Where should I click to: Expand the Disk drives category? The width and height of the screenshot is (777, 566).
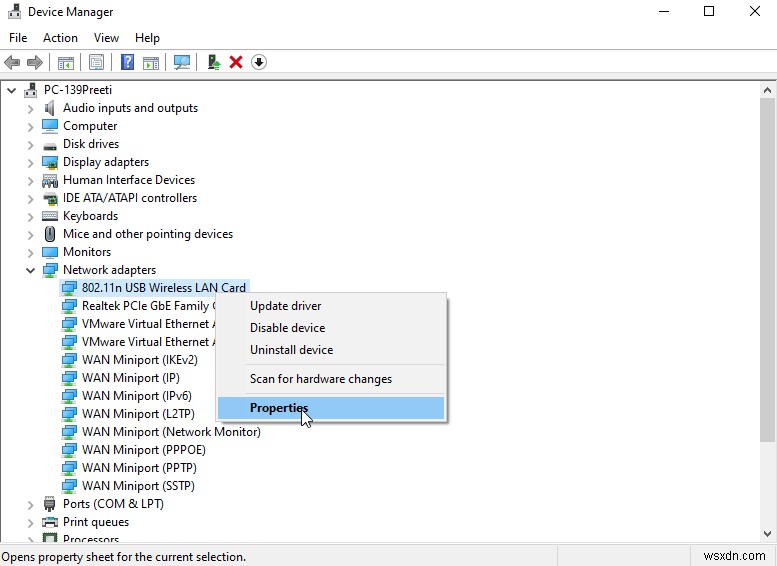coord(31,145)
